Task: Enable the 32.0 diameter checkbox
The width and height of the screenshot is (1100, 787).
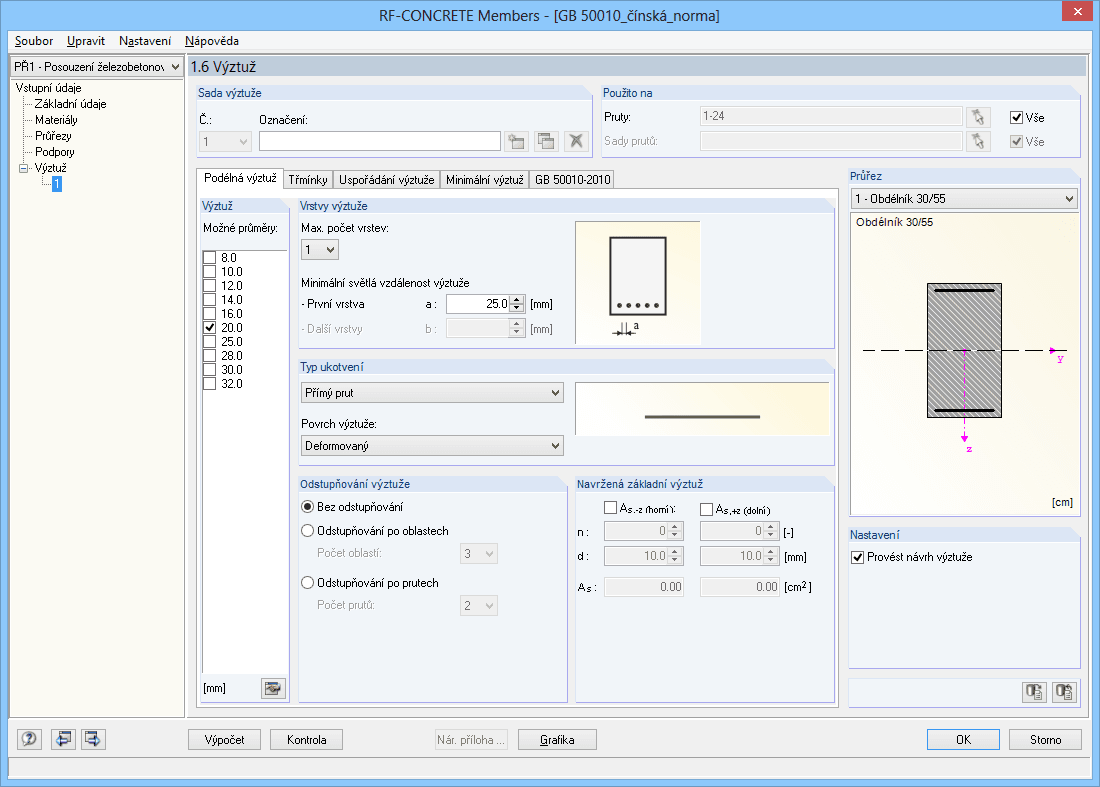Action: tap(209, 384)
